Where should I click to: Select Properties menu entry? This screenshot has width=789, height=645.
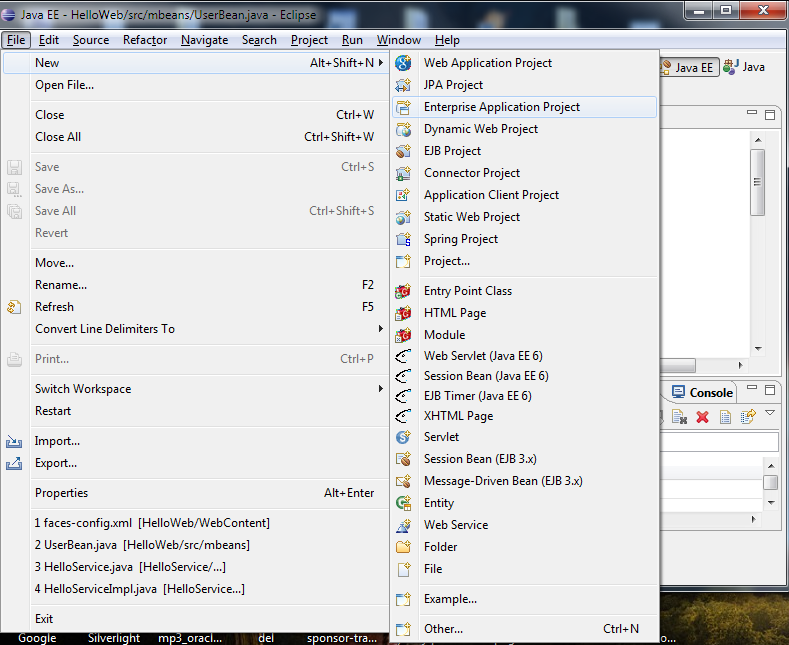195,493
